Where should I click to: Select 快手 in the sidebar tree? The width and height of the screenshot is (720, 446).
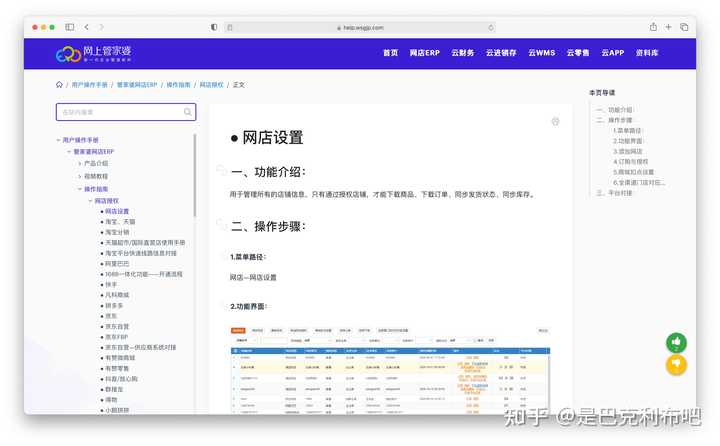click(x=111, y=285)
